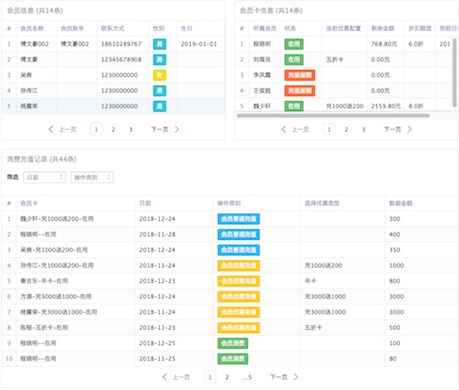Click phone number 12345678908
459x390 pixels.
121,60
